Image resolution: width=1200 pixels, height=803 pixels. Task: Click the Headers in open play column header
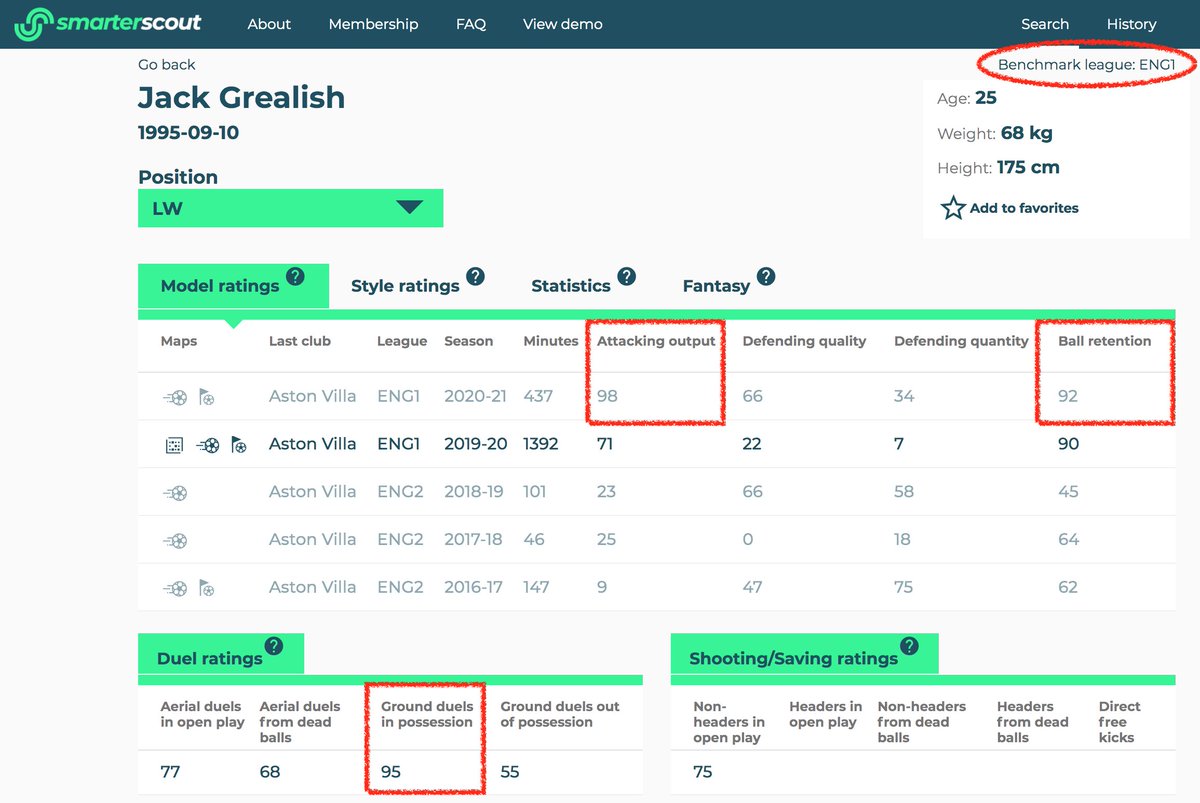point(825,714)
